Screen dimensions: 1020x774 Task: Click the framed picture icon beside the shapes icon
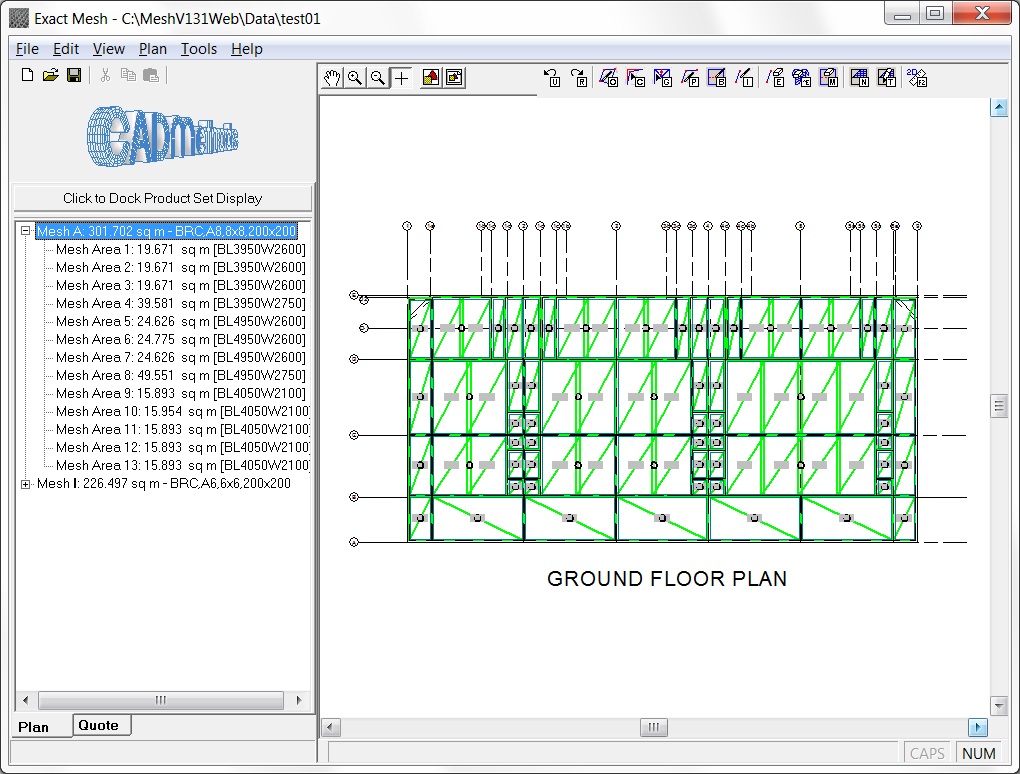click(454, 78)
